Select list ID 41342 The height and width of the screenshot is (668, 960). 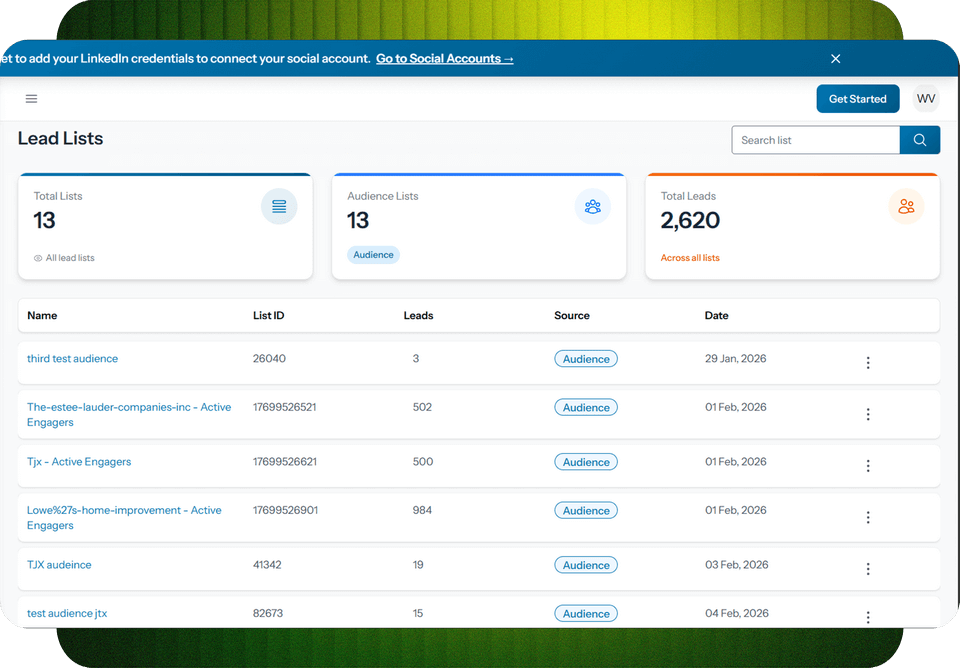tap(267, 565)
